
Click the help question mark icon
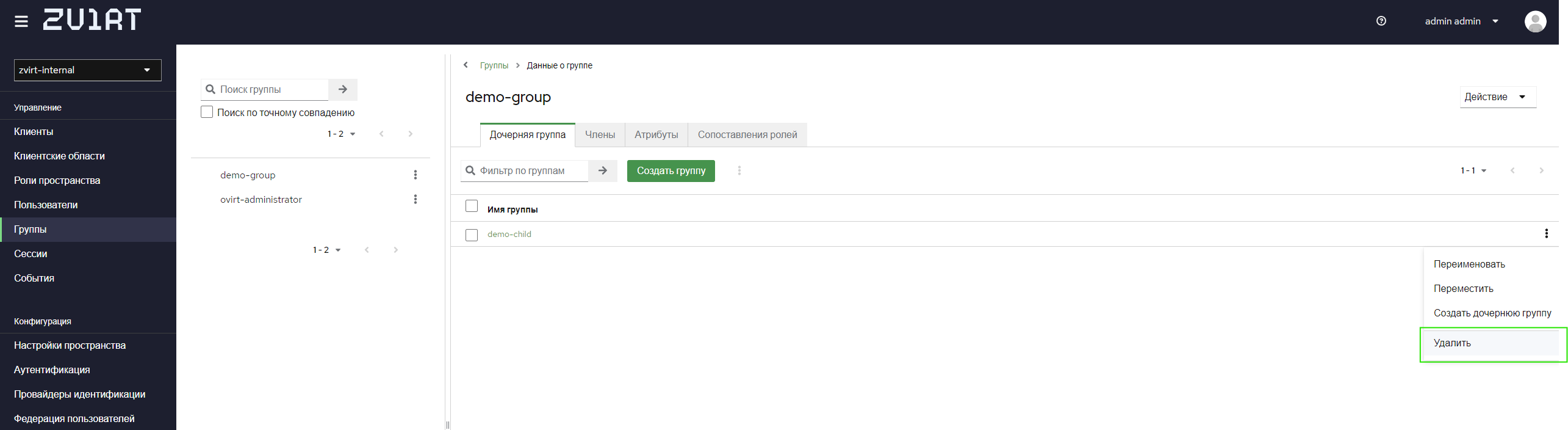(1381, 21)
